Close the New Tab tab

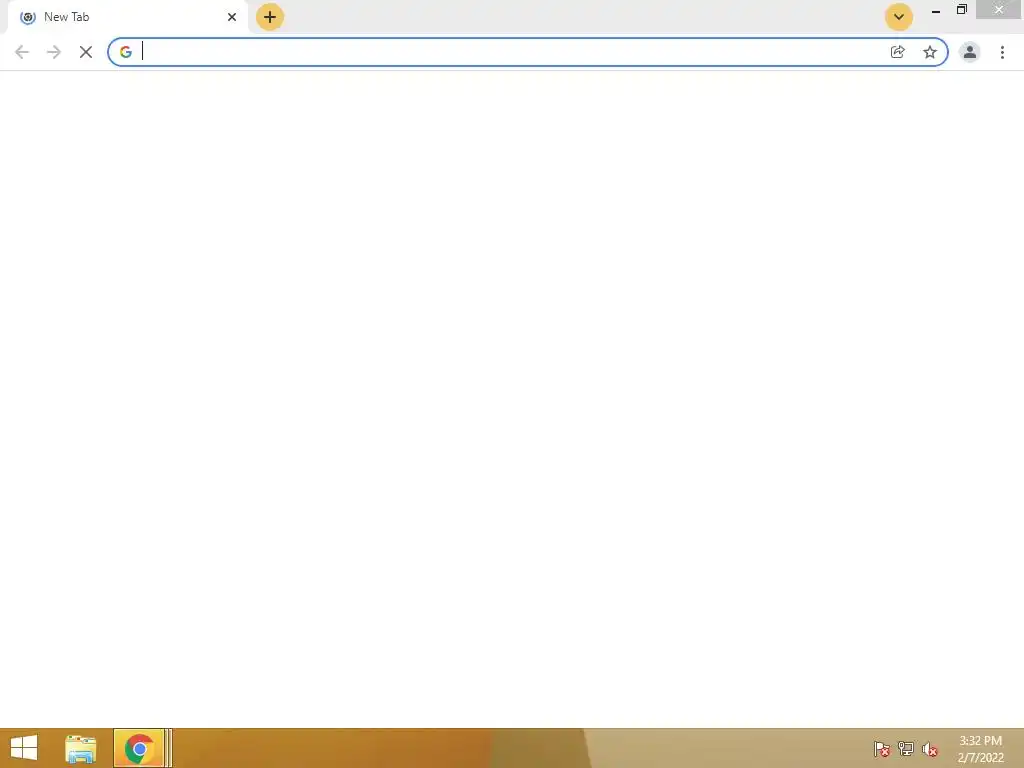pyautogui.click(x=232, y=17)
